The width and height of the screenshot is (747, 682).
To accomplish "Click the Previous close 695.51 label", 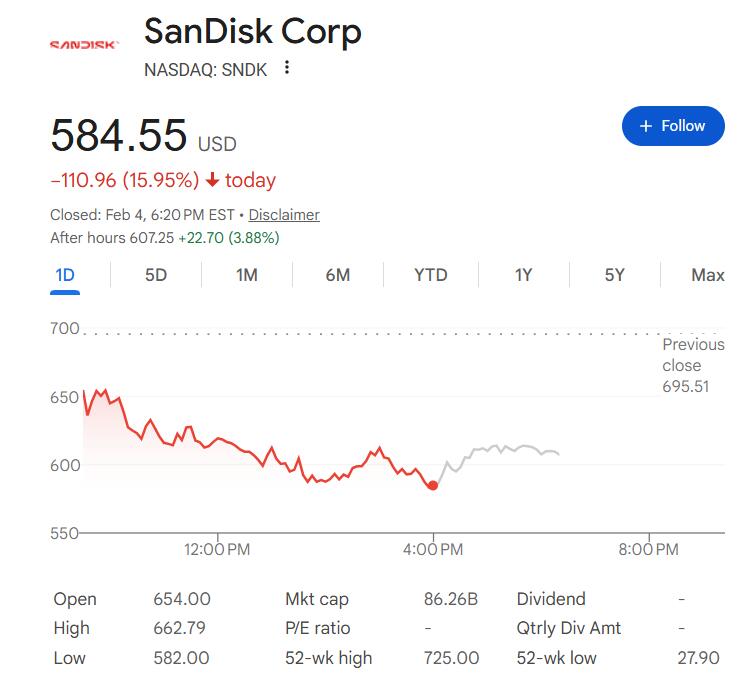I will (692, 365).
